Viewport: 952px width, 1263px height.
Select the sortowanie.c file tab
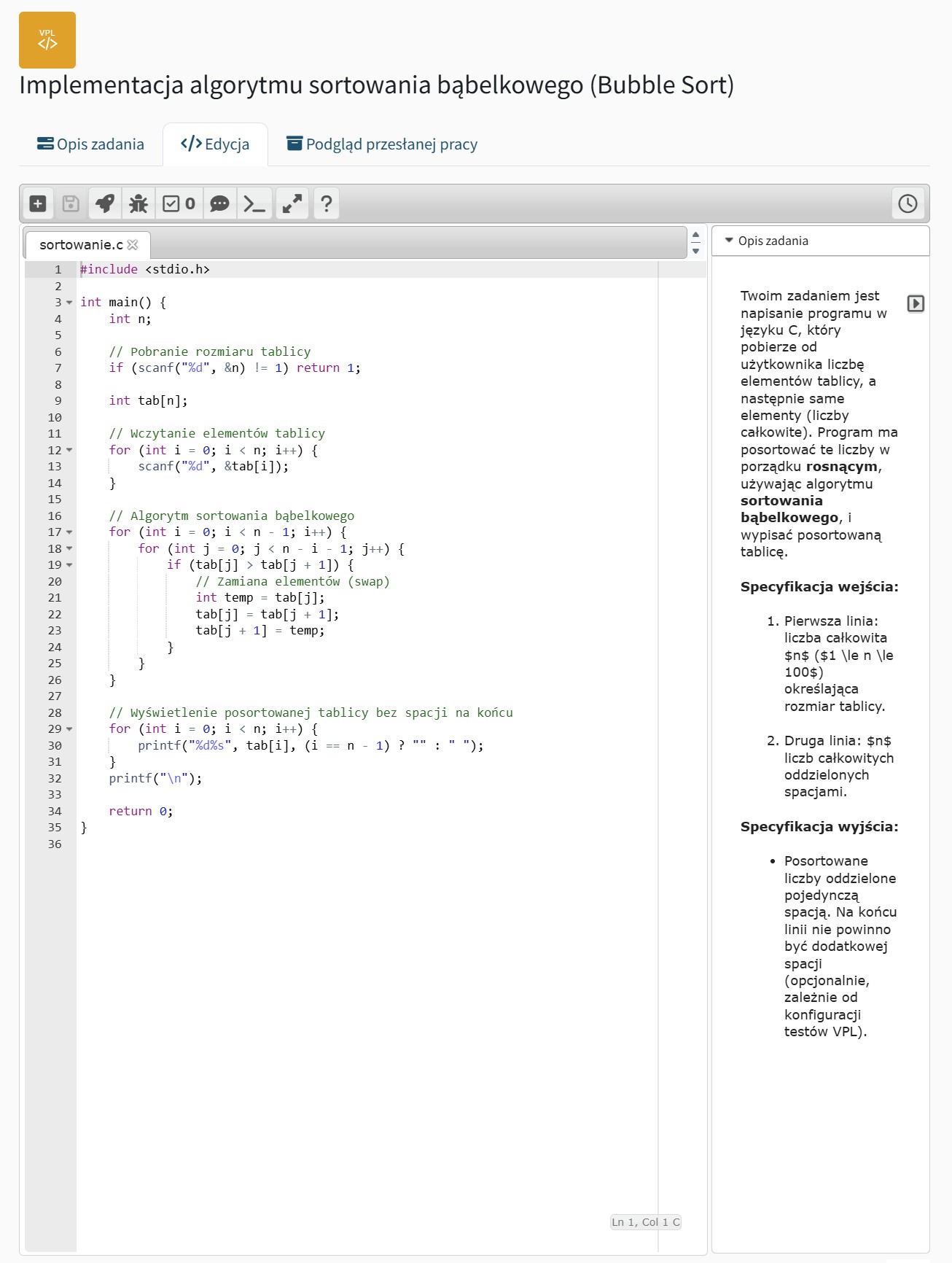click(x=81, y=245)
